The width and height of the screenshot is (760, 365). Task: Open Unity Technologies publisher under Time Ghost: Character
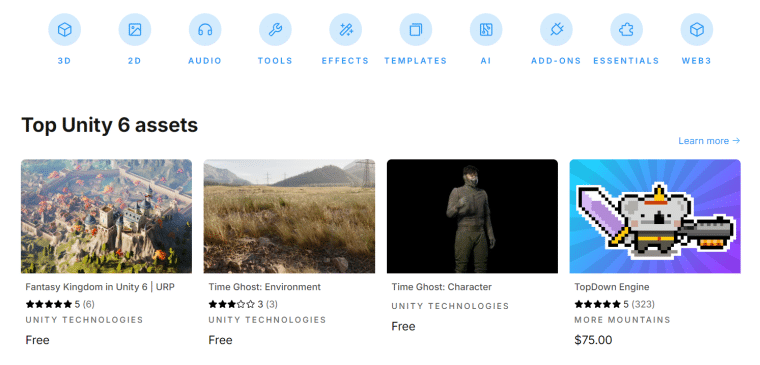pyautogui.click(x=450, y=306)
